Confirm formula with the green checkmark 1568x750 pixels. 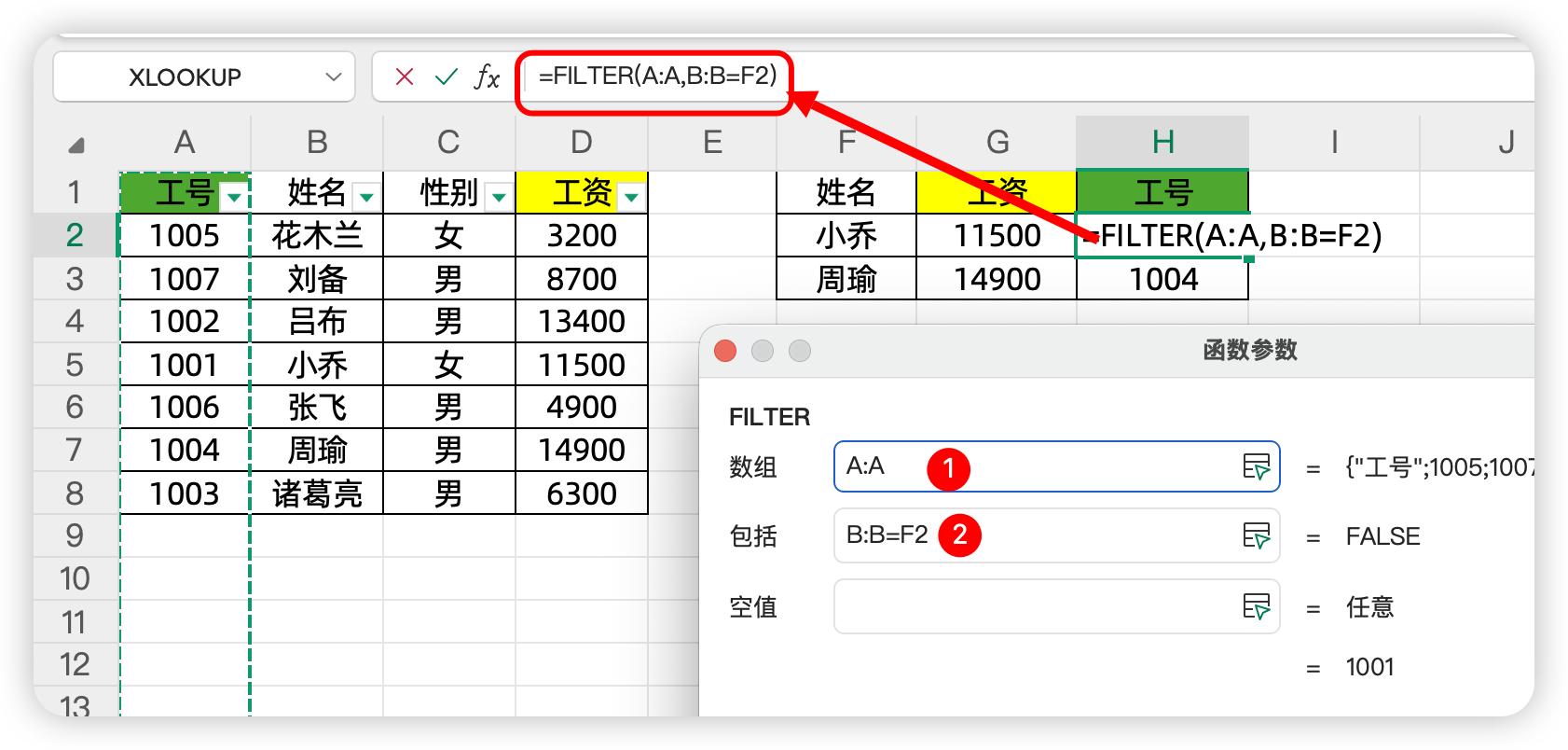446,76
